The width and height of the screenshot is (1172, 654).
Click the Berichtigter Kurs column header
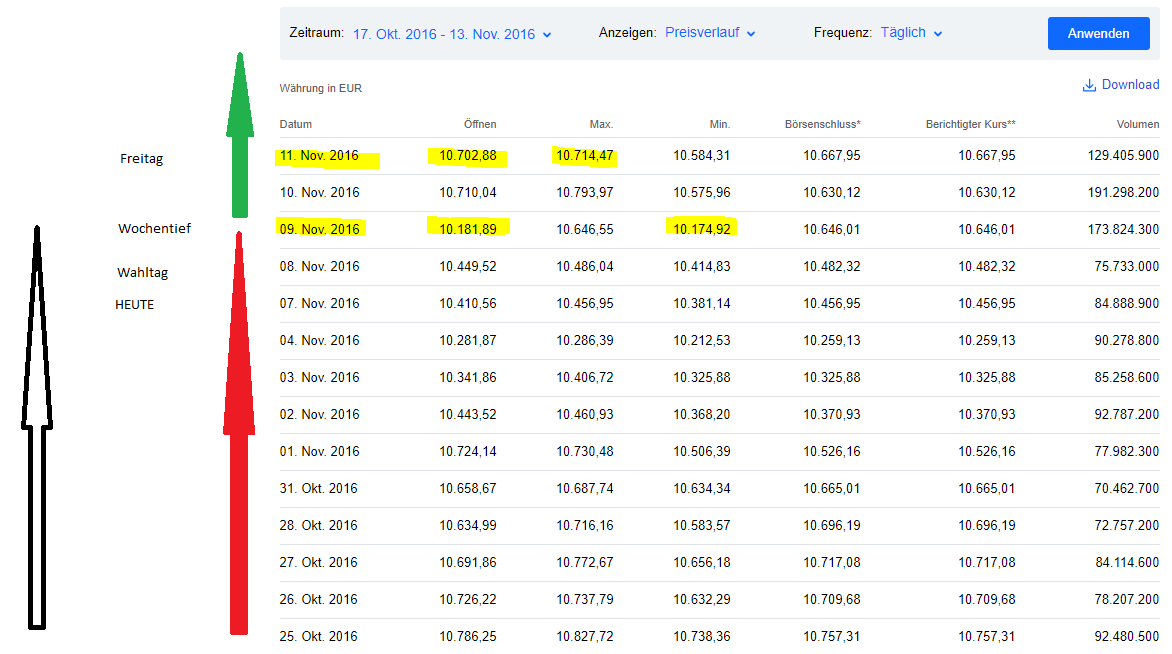tap(956, 124)
